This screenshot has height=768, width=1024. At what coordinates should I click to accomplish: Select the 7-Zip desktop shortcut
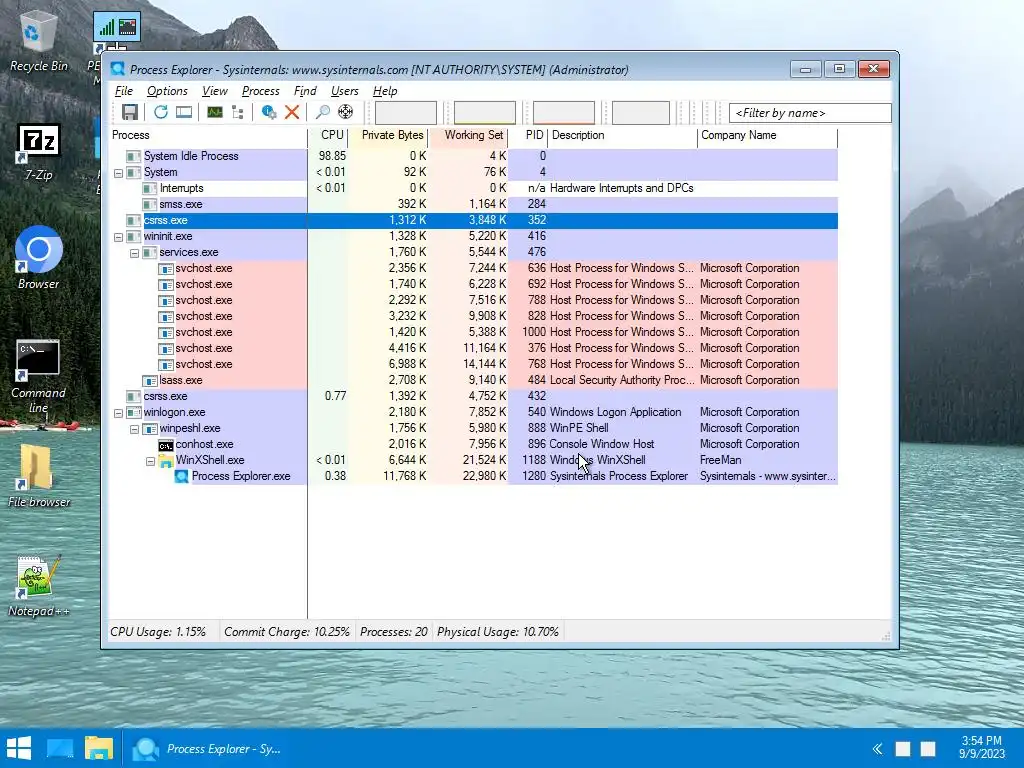39,152
